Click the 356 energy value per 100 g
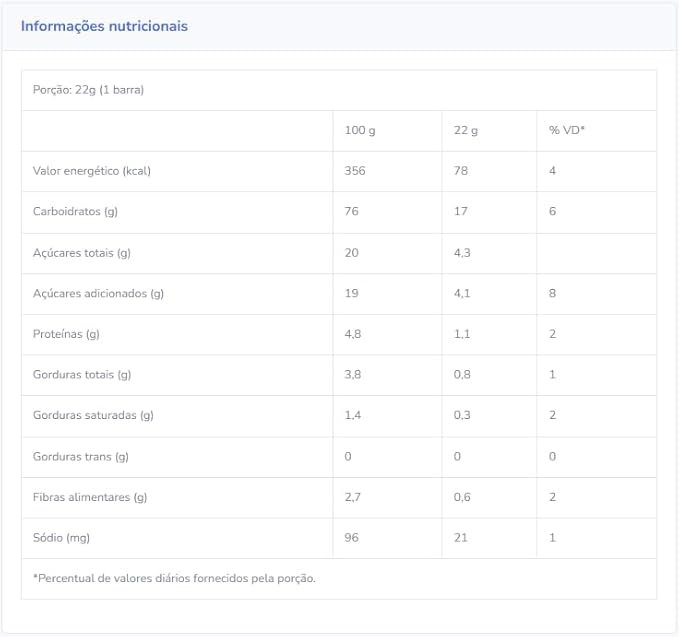This screenshot has height=637, width=679. point(355,171)
